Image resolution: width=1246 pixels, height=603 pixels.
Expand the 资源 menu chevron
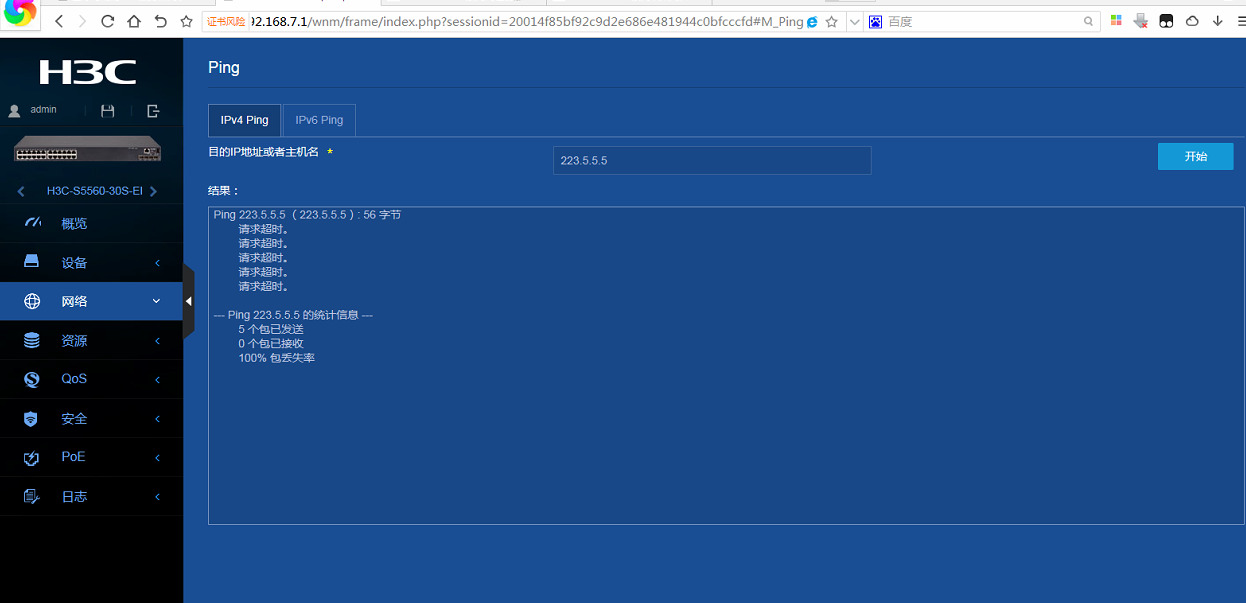[157, 341]
